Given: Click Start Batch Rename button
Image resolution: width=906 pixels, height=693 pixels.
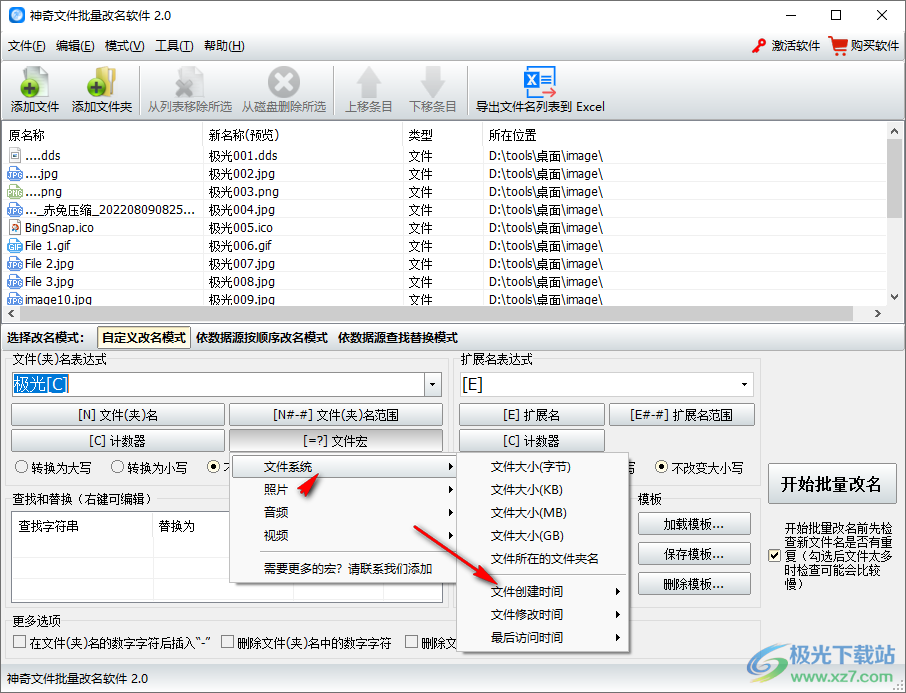Looking at the screenshot, I should [831, 484].
